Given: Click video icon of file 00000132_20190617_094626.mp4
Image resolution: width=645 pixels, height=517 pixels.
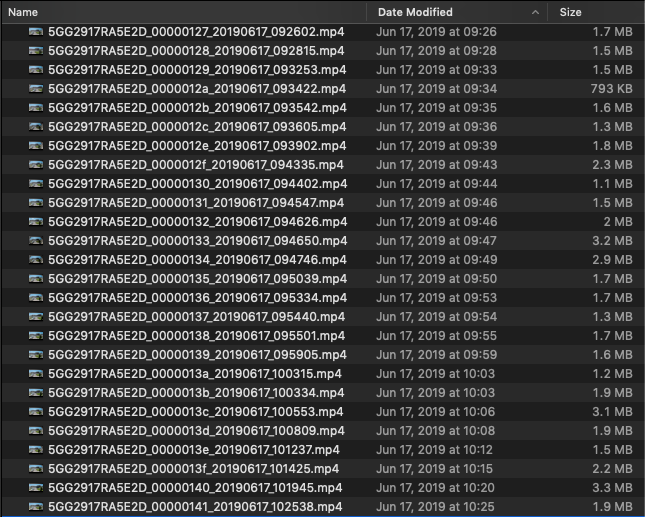Looking at the screenshot, I should point(36,222).
